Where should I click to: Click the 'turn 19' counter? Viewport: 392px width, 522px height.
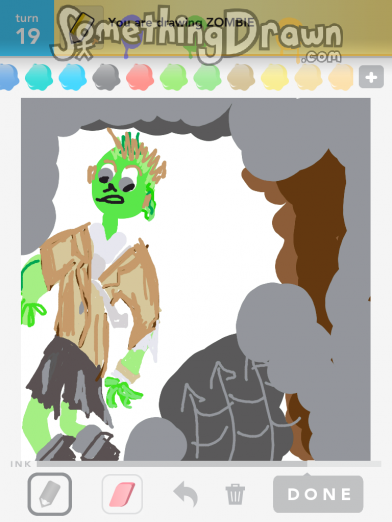tap(27, 28)
